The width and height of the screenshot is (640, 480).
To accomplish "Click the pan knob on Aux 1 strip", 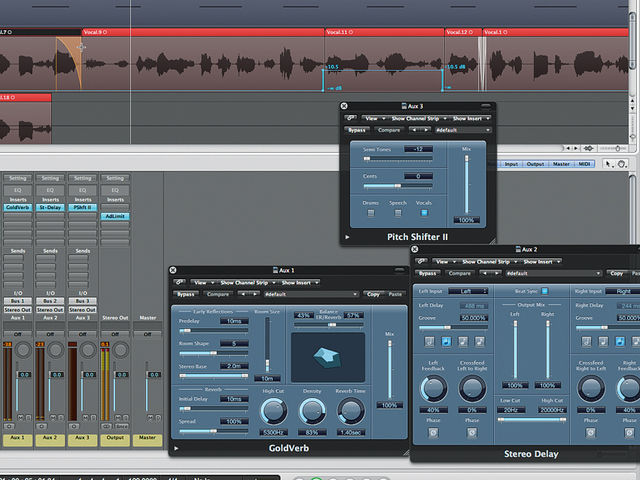I will click(x=23, y=350).
